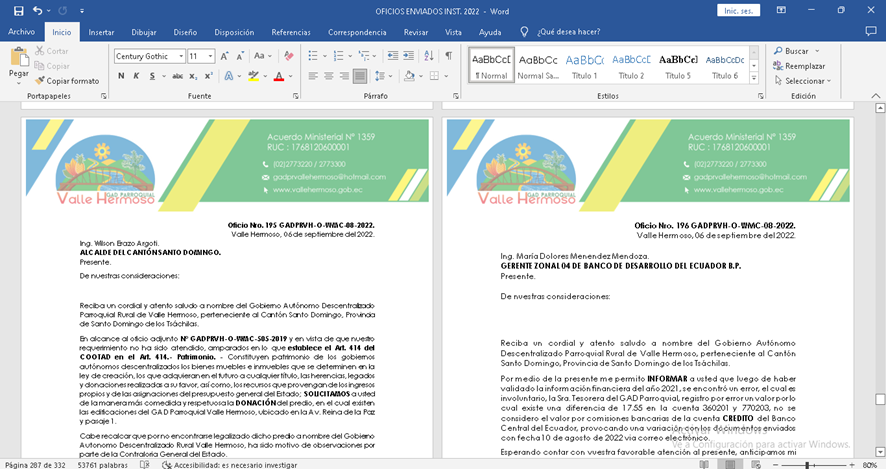Center align the paragraph text
Image resolution: width=886 pixels, height=469 pixels.
[x=330, y=76]
